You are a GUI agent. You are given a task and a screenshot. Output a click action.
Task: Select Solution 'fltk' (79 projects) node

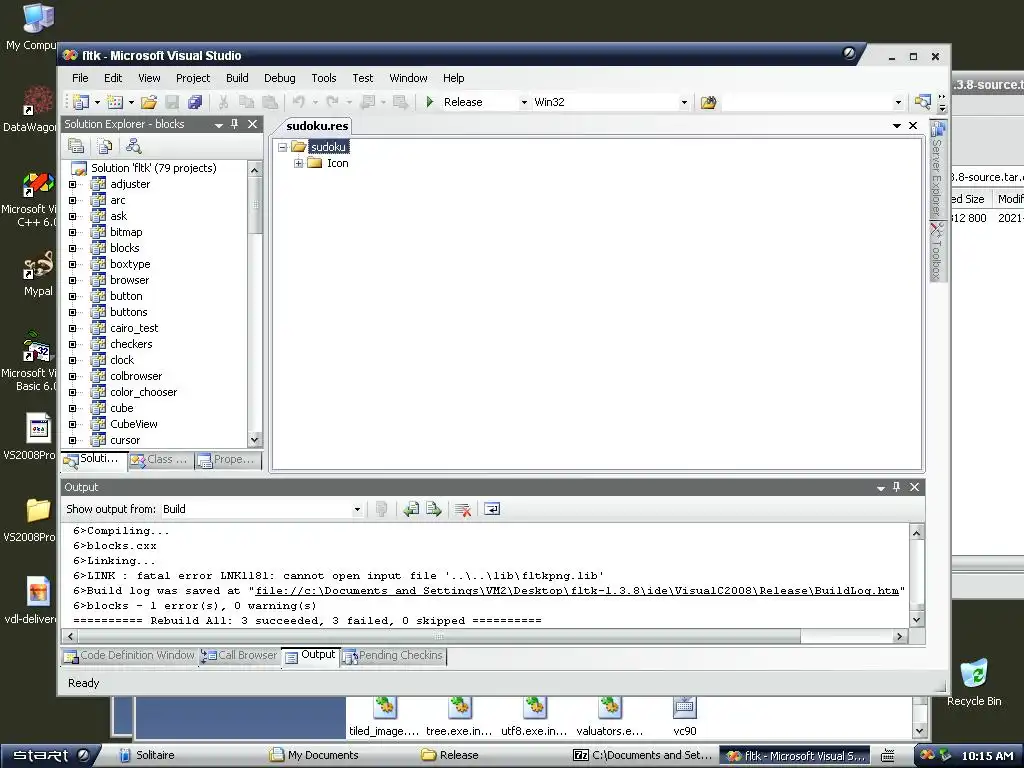pos(153,168)
